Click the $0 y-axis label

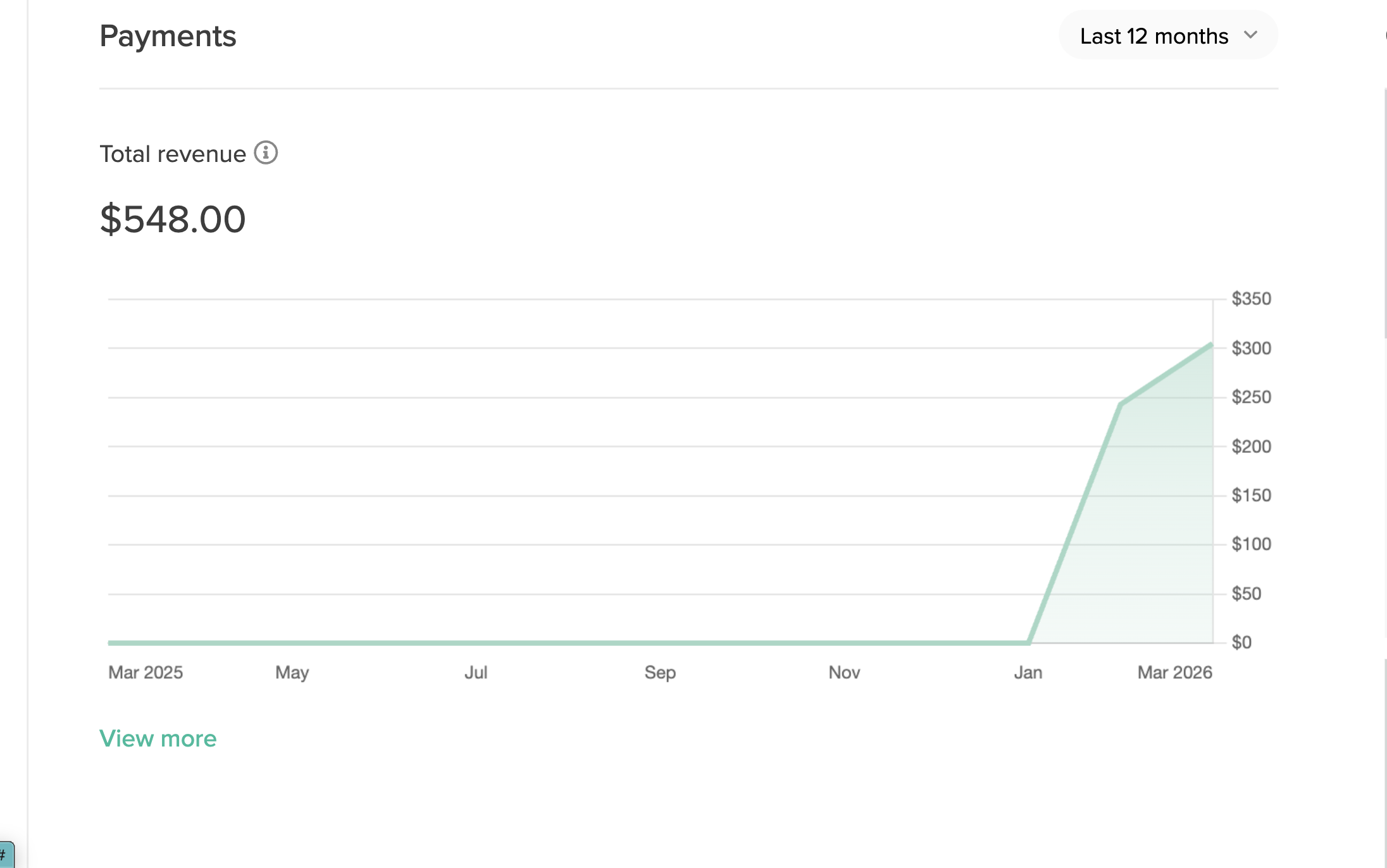[1241, 643]
